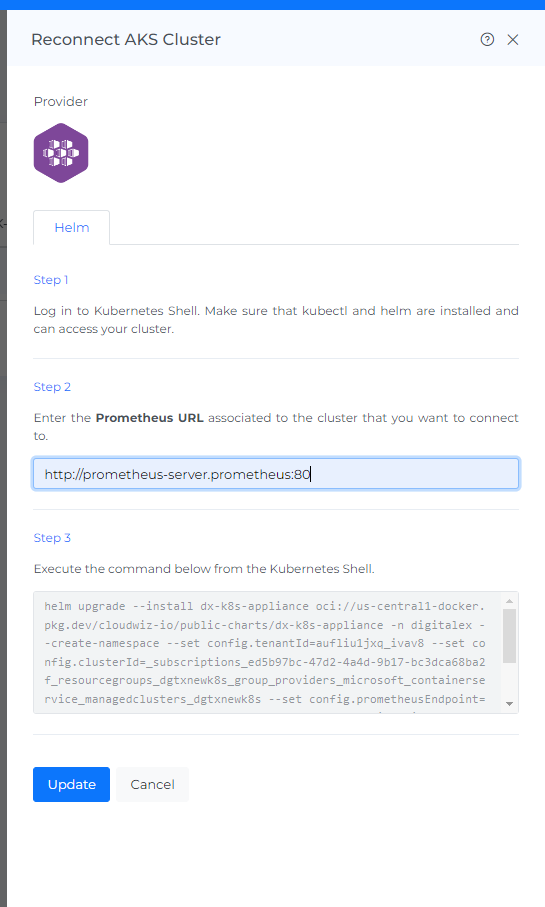Click the command box scroll up arrow
The width and height of the screenshot is (545, 907).
(510, 602)
